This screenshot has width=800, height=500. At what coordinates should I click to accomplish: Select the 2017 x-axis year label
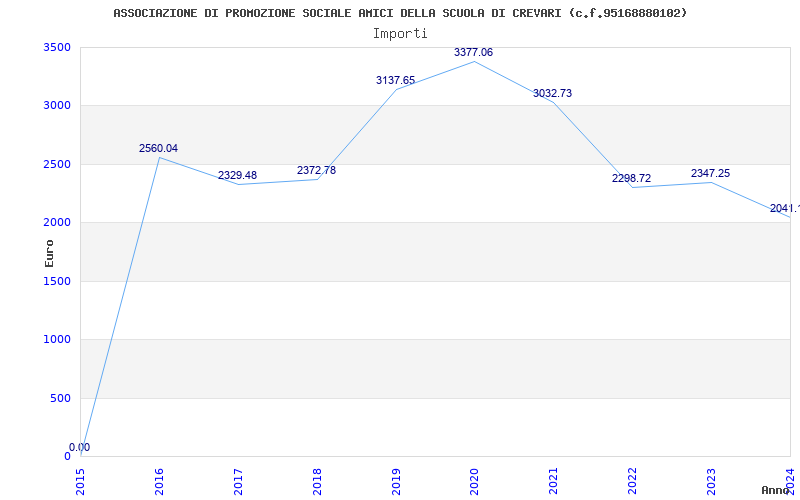point(238,481)
